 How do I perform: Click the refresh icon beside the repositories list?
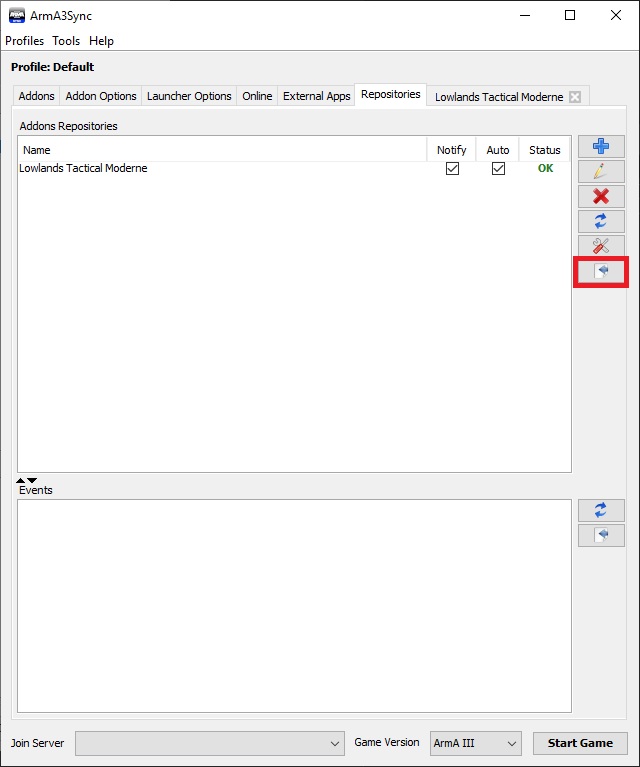click(x=601, y=221)
